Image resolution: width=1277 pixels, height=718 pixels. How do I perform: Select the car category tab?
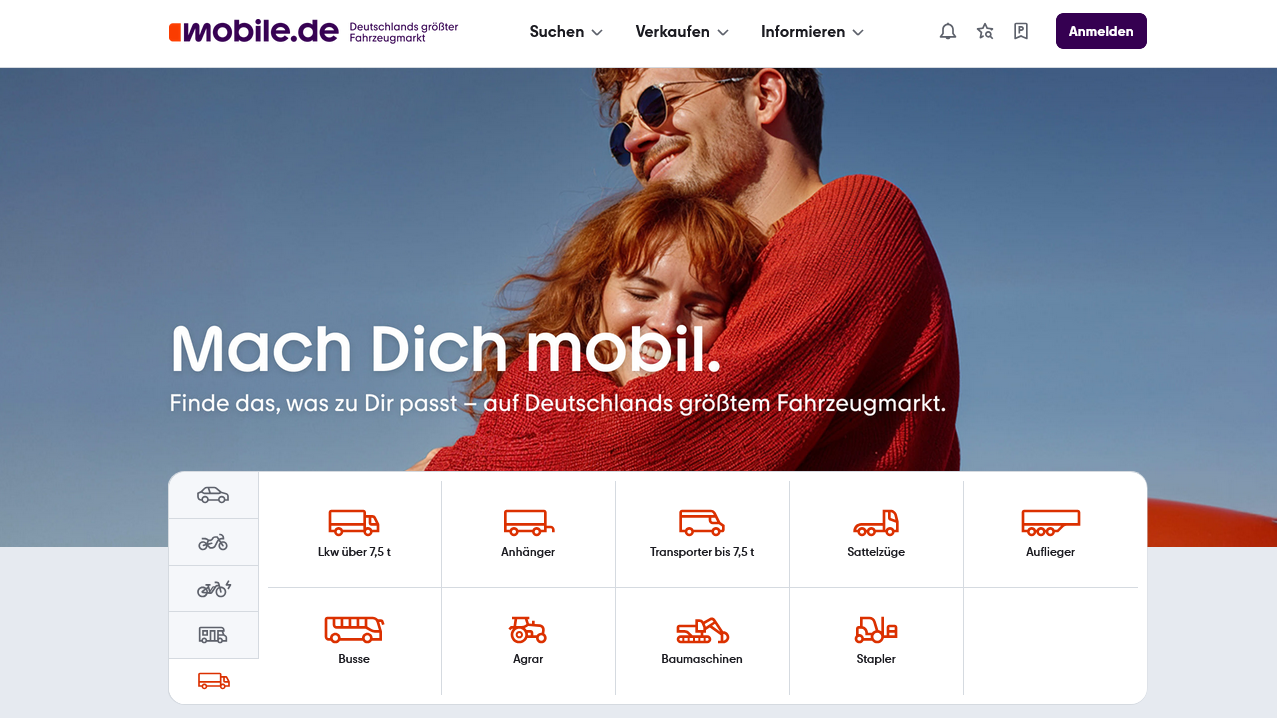[213, 495]
